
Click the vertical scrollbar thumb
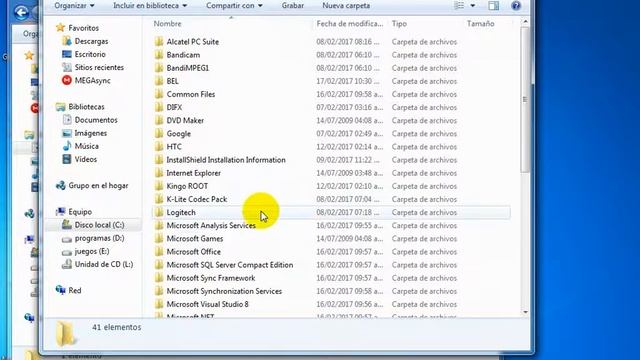click(525, 100)
